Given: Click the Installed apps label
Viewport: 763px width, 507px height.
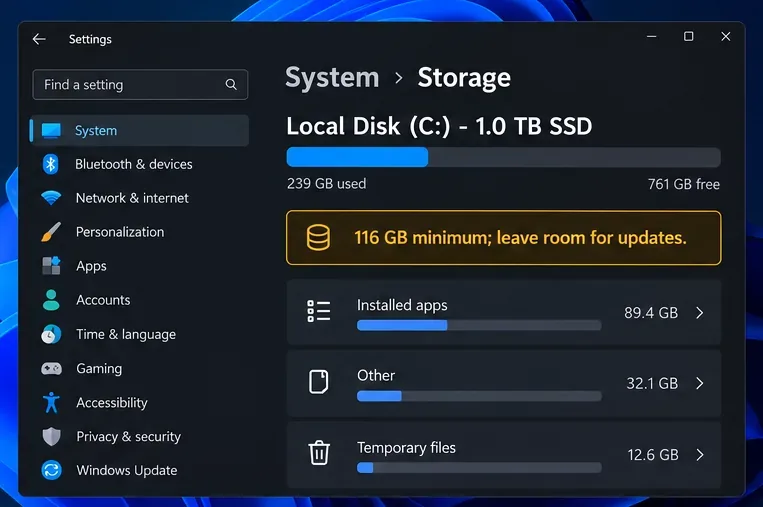Looking at the screenshot, I should pyautogui.click(x=402, y=305).
